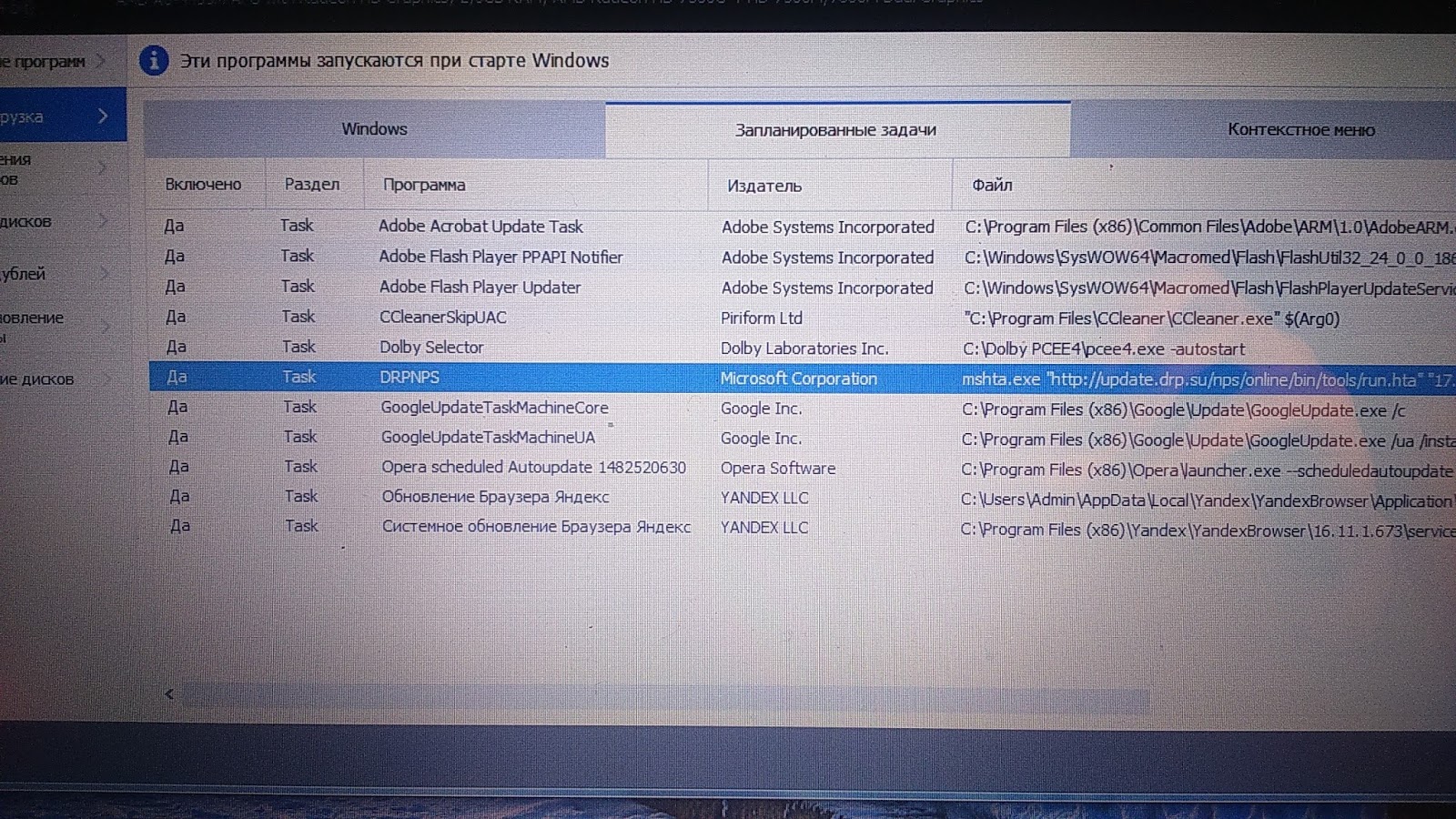This screenshot has width=1456, height=819.
Task: Expand the 'ублей' sidebar chevron
Action: click(104, 273)
